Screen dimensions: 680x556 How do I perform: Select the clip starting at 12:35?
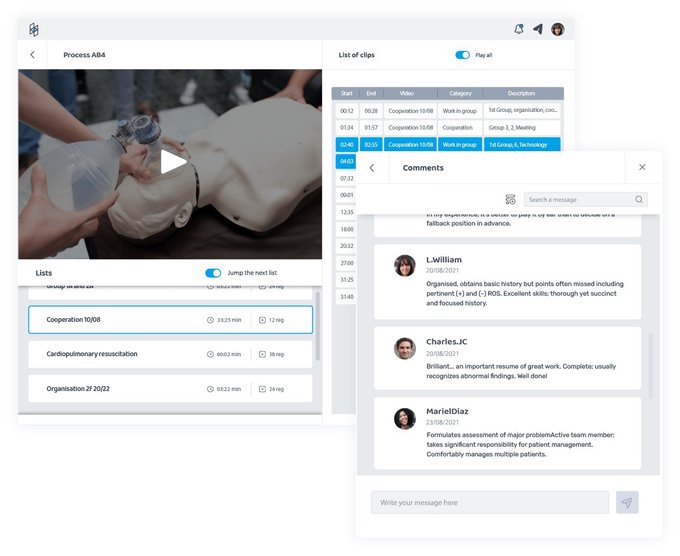click(x=346, y=212)
